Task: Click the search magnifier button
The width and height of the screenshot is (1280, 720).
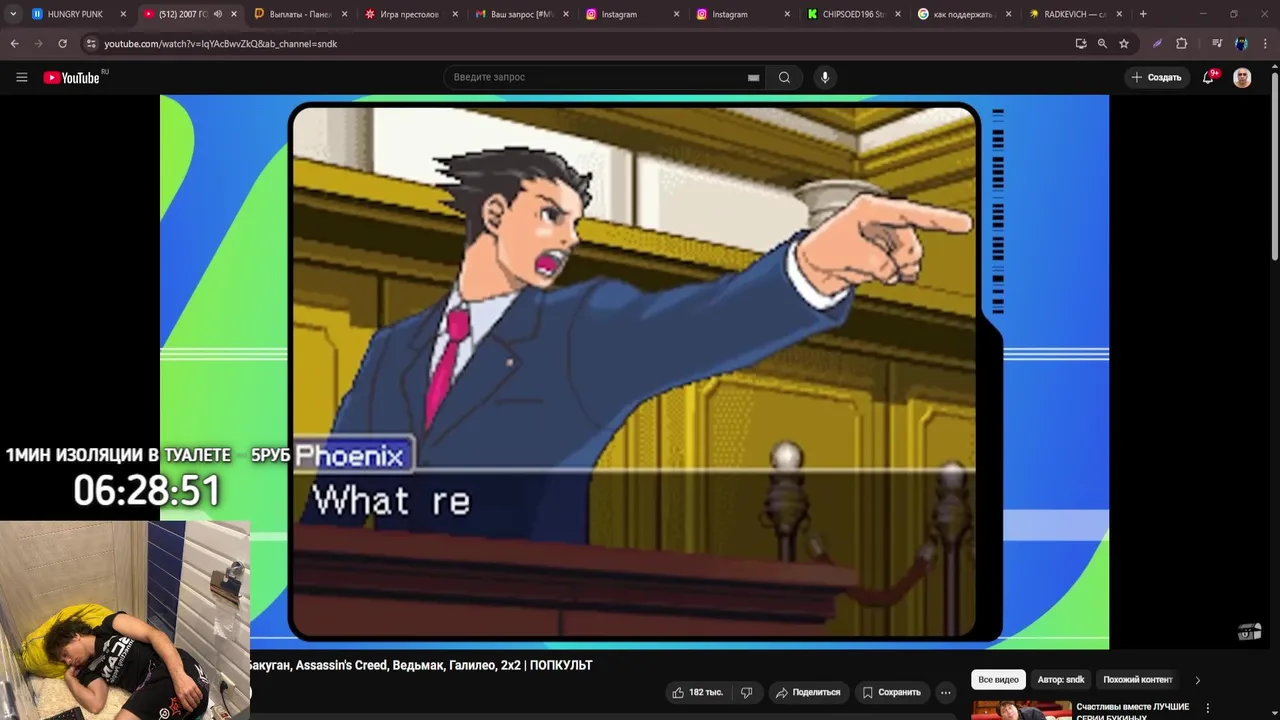Action: click(x=784, y=77)
